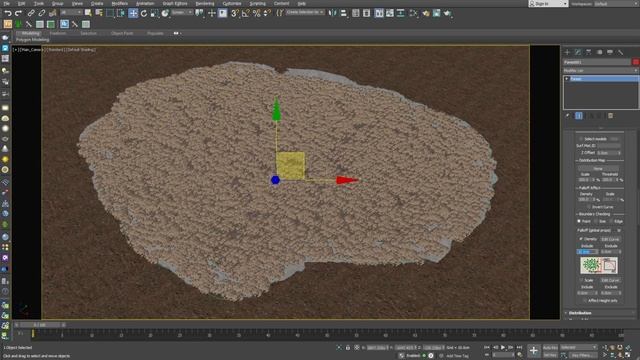640x360 pixels.
Task: Open the Create Selection Set dropdown
Action: click(x=305, y=13)
